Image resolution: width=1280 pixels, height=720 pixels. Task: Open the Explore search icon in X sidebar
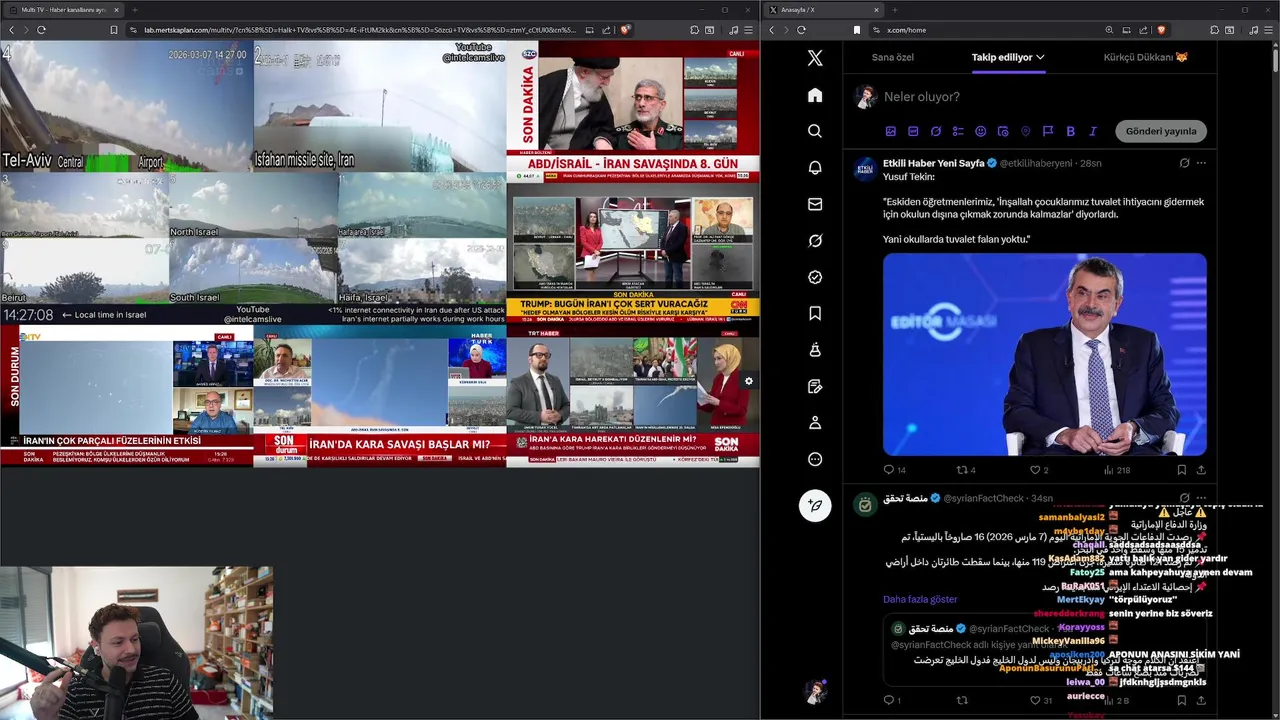click(815, 131)
